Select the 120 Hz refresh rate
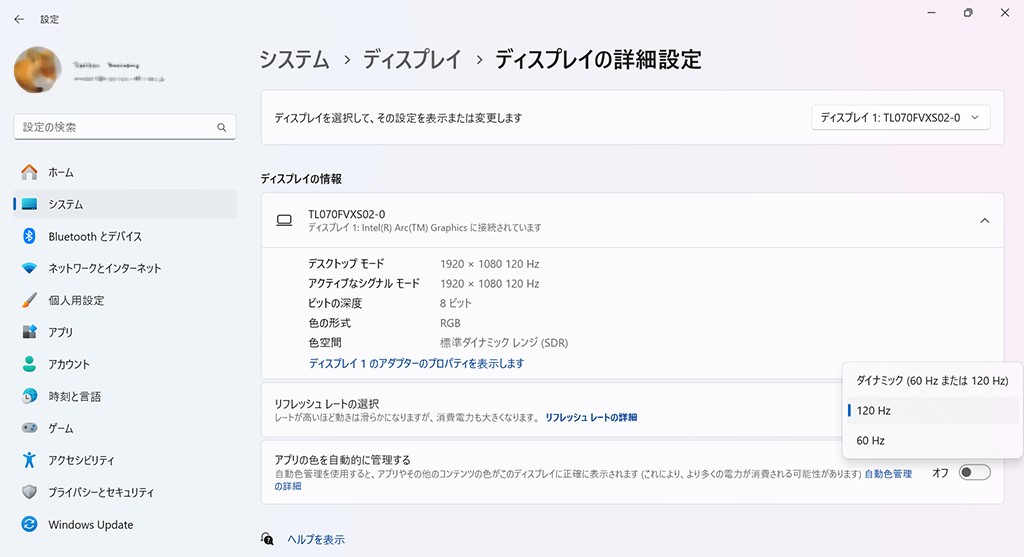 point(873,411)
